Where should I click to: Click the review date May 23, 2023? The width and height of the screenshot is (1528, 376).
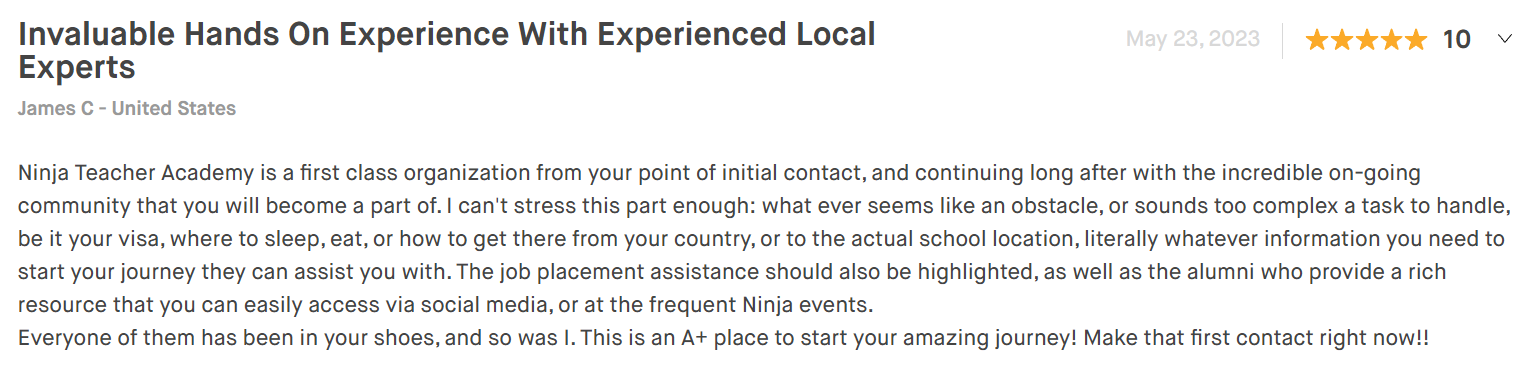coord(1190,40)
